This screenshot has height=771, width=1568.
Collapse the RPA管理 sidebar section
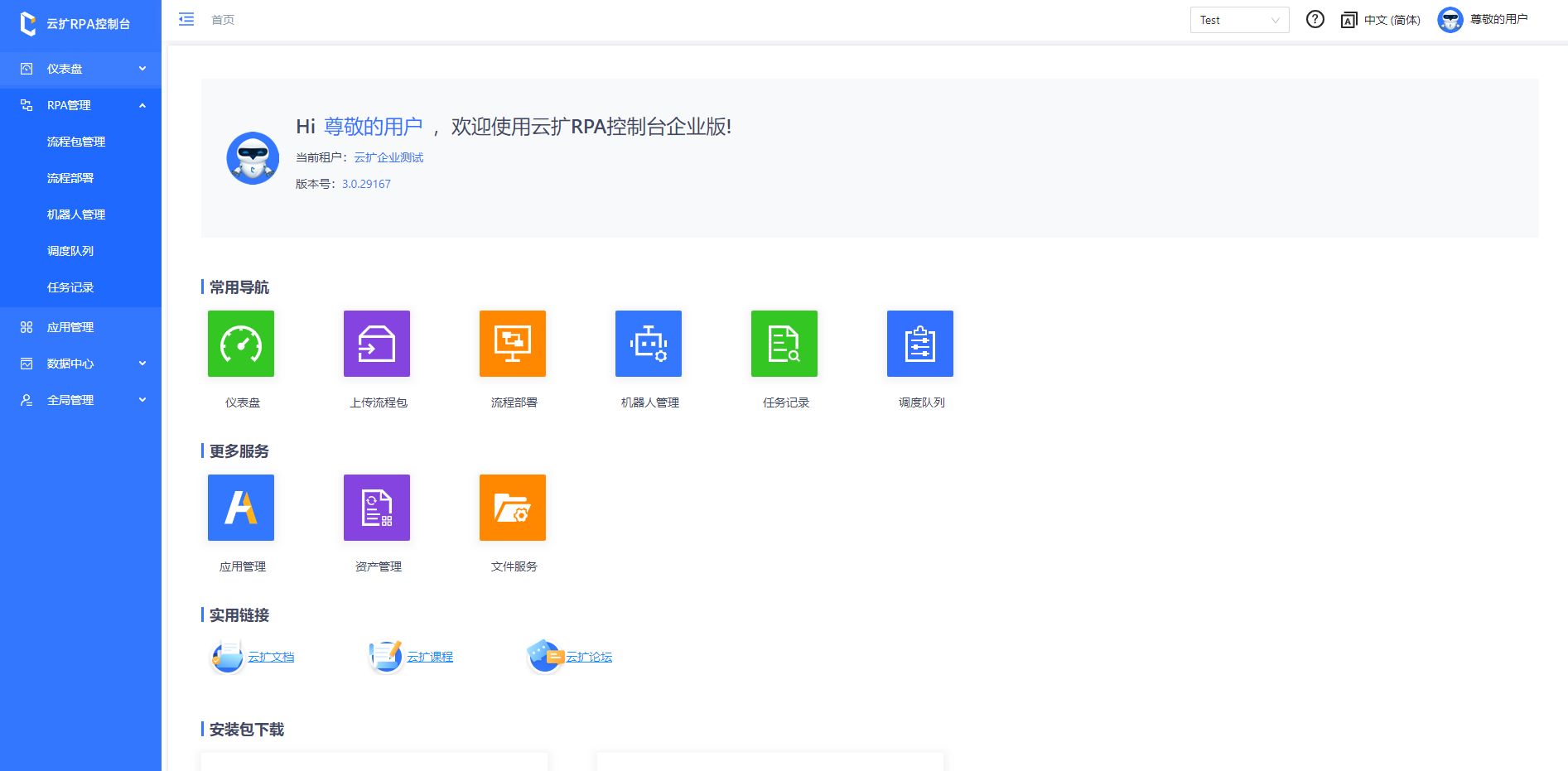(80, 105)
